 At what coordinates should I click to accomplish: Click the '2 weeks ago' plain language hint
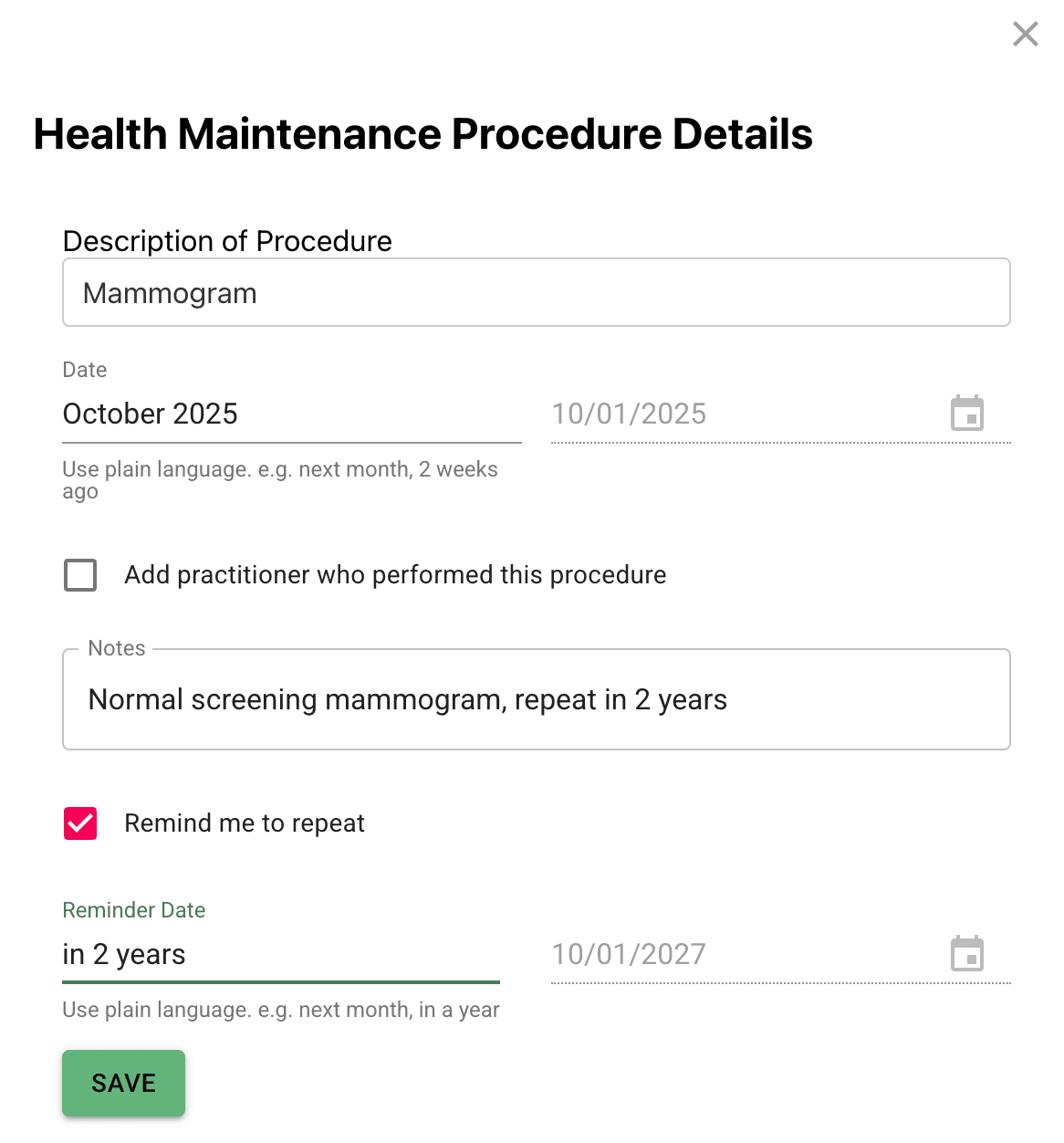(458, 469)
